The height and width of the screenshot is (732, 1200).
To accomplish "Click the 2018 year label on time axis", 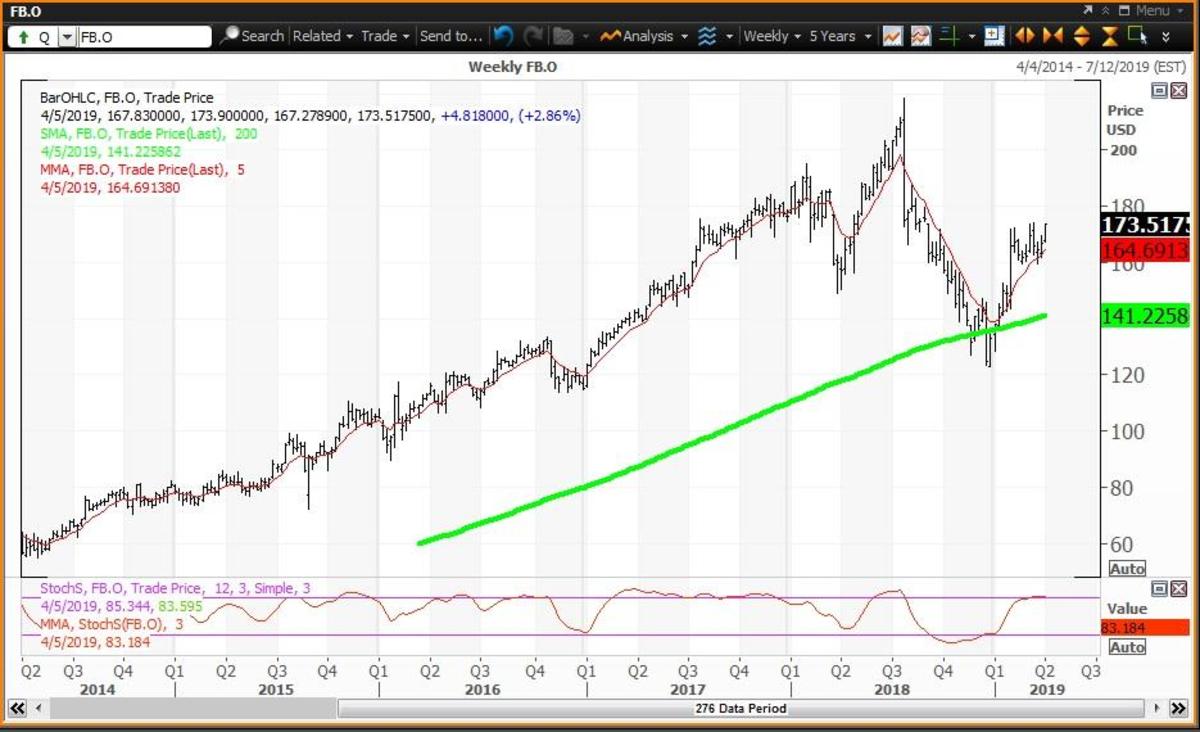I will pos(891,689).
